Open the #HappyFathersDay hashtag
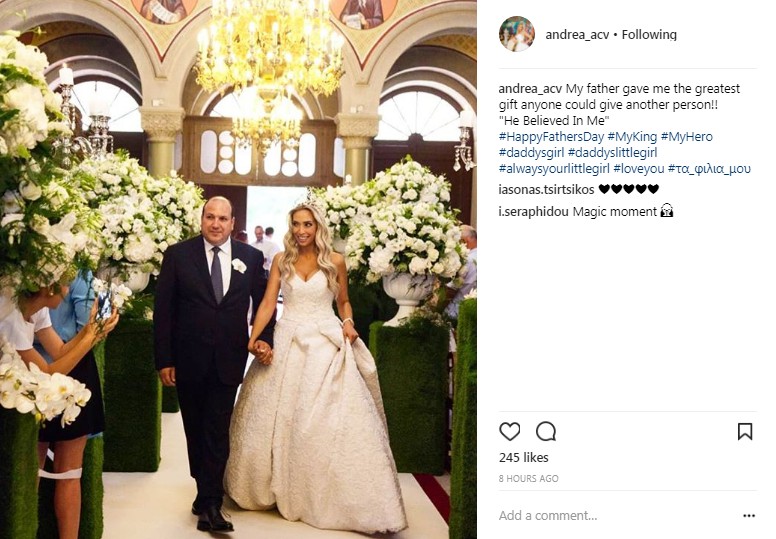The height and width of the screenshot is (539, 776). pos(551,137)
